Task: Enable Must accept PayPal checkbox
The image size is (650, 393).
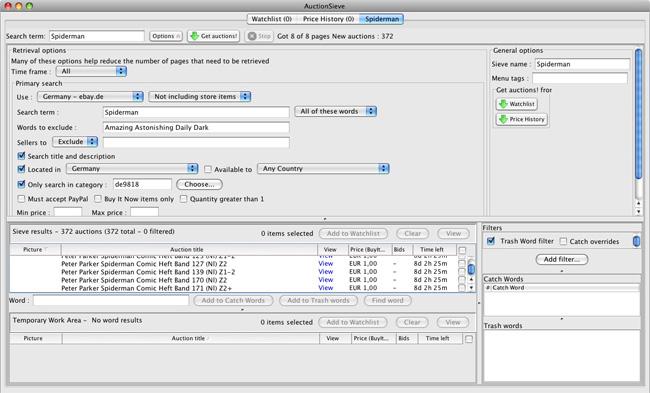Action: [21, 199]
